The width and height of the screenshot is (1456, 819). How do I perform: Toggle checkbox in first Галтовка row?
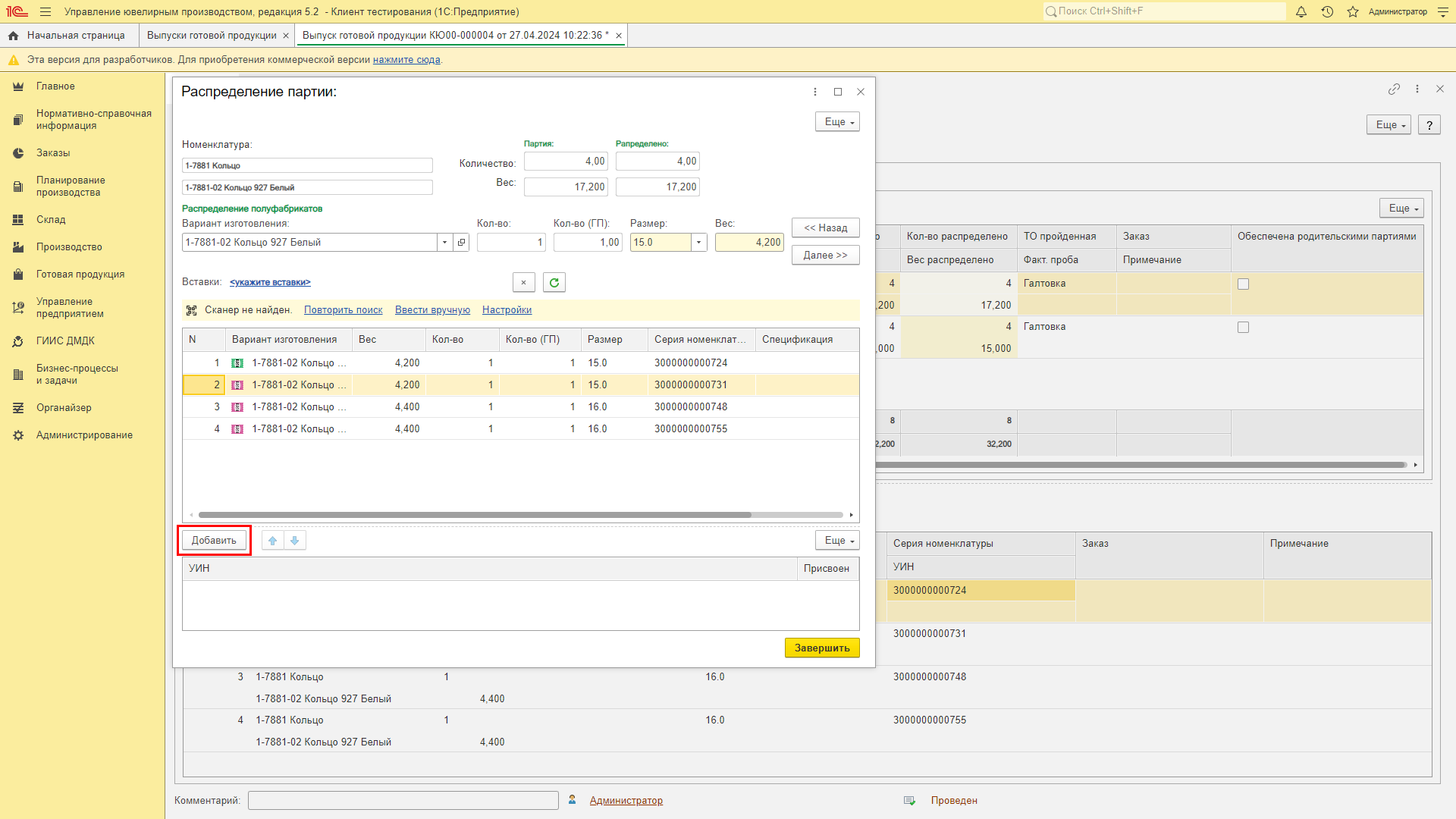click(1243, 284)
